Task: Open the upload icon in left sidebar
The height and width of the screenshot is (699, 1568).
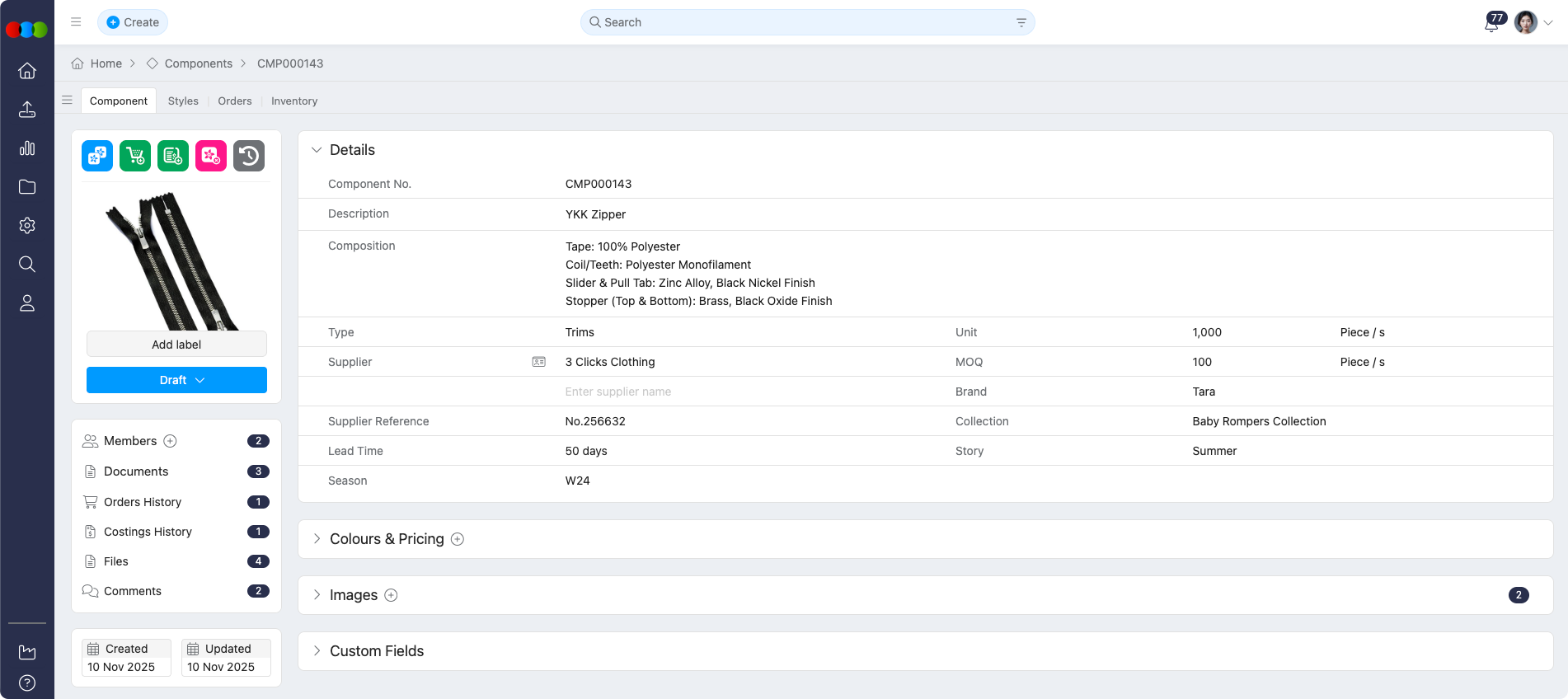Action: [x=27, y=110]
